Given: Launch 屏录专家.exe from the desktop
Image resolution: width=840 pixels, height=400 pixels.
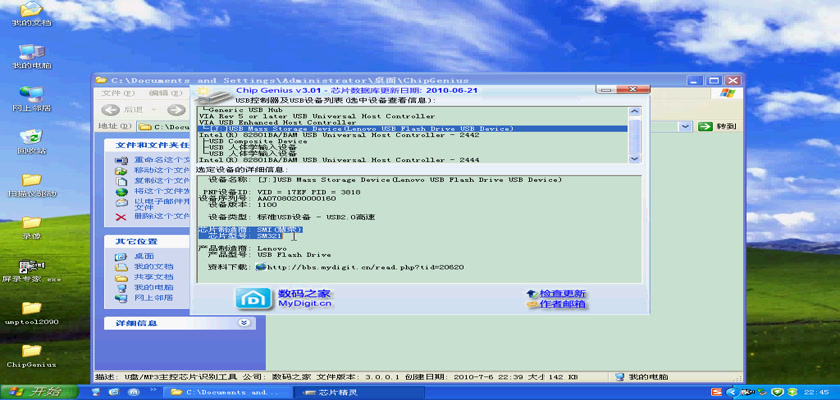Looking at the screenshot, I should [31, 270].
